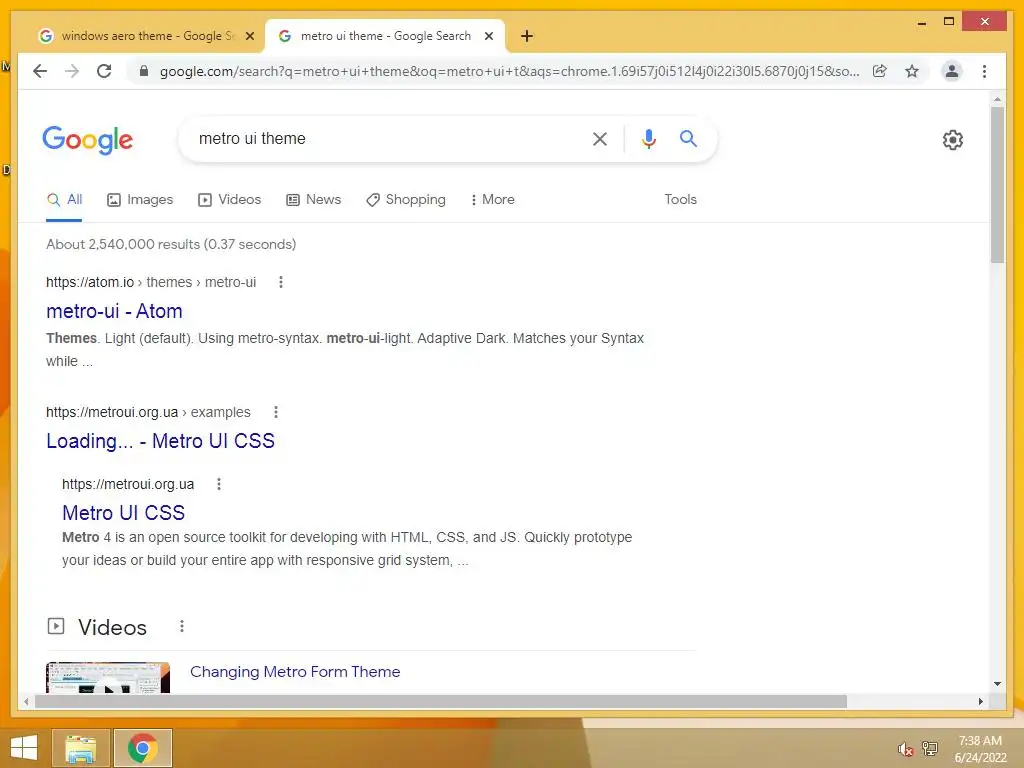The height and width of the screenshot is (768, 1024).
Task: Open the Windows Start button
Action: 24,748
